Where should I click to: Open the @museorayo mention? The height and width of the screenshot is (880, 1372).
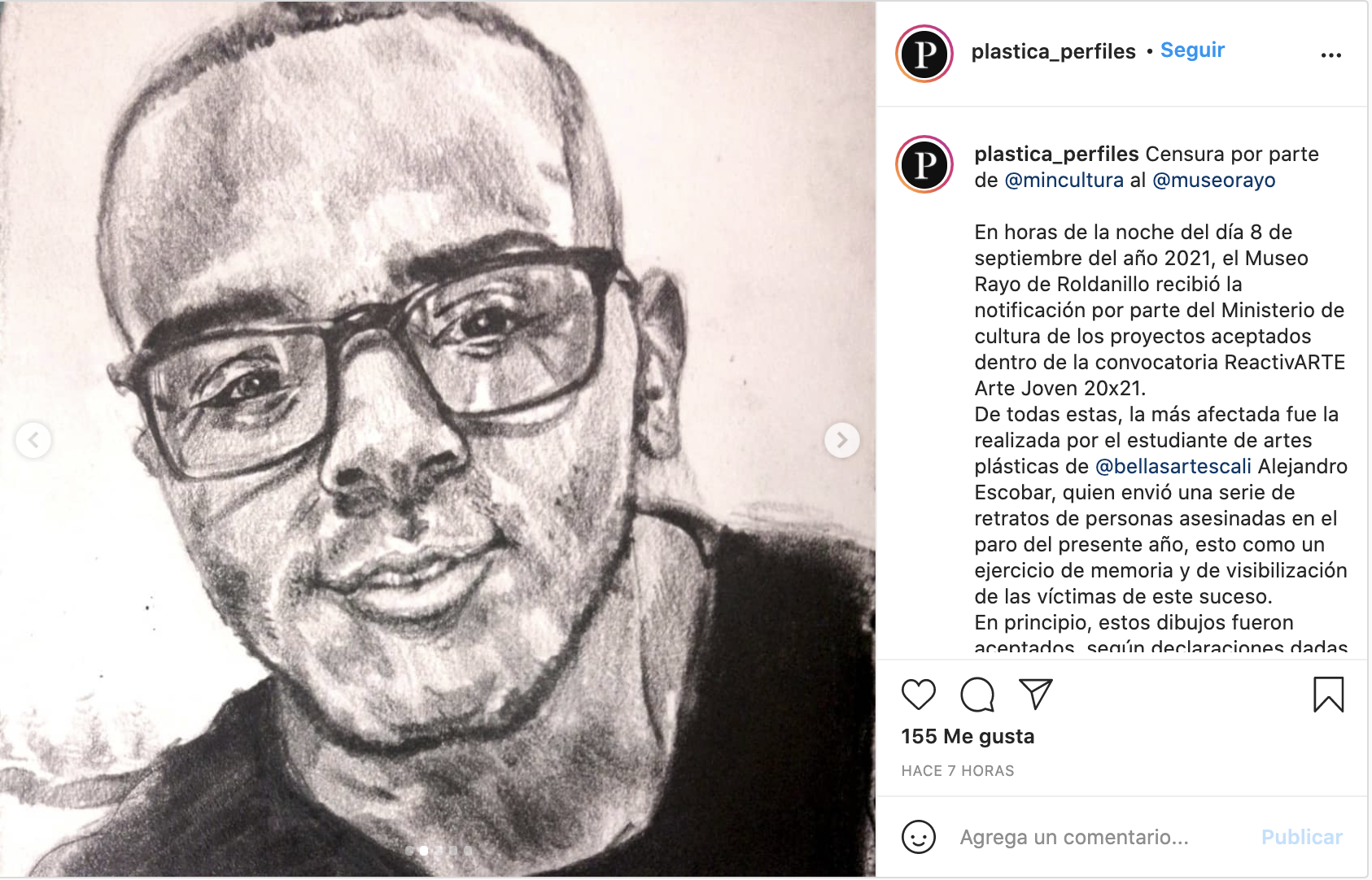(x=1214, y=180)
